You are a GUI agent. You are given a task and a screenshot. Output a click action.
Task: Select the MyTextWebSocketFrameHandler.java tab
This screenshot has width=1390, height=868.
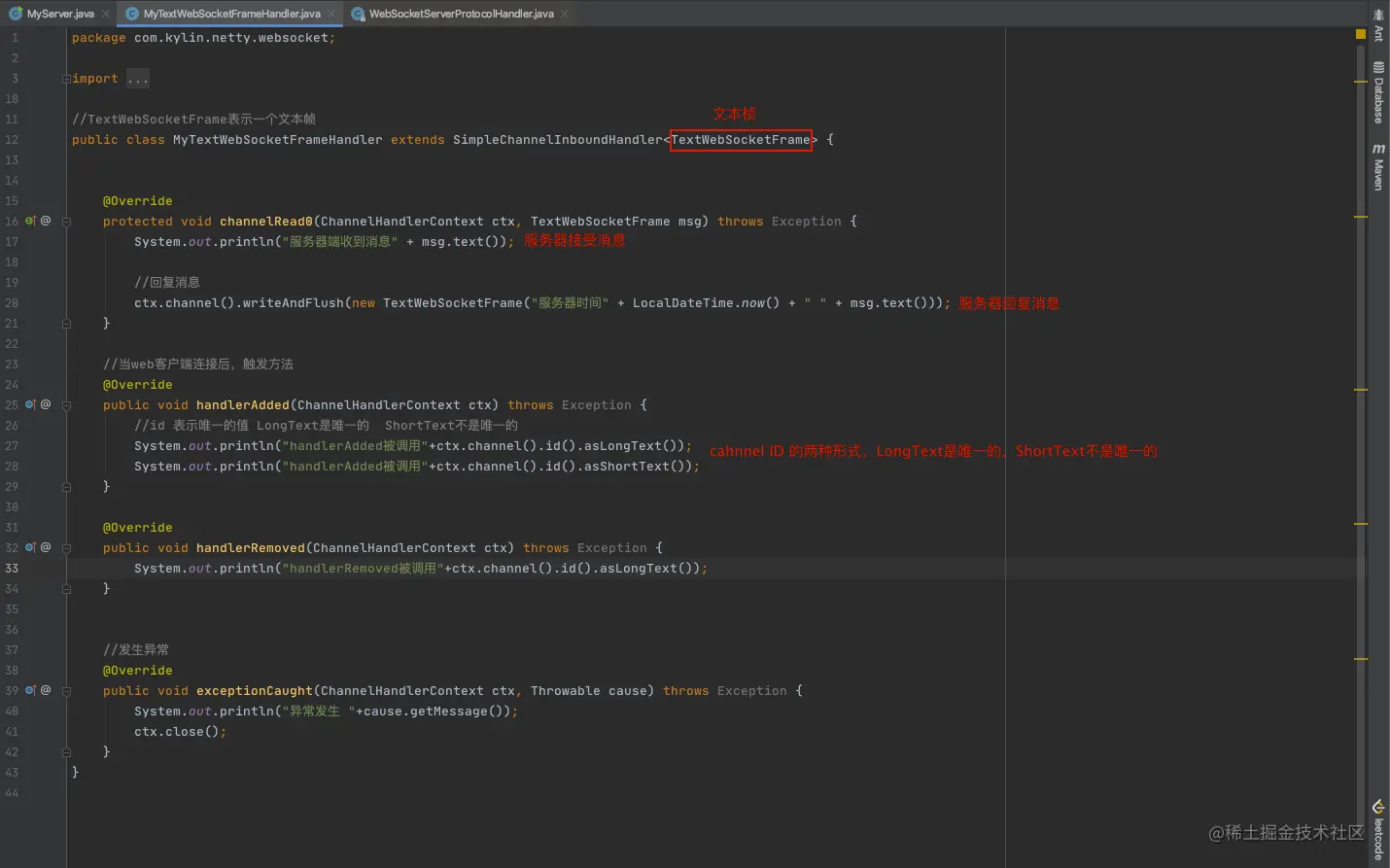(231, 14)
